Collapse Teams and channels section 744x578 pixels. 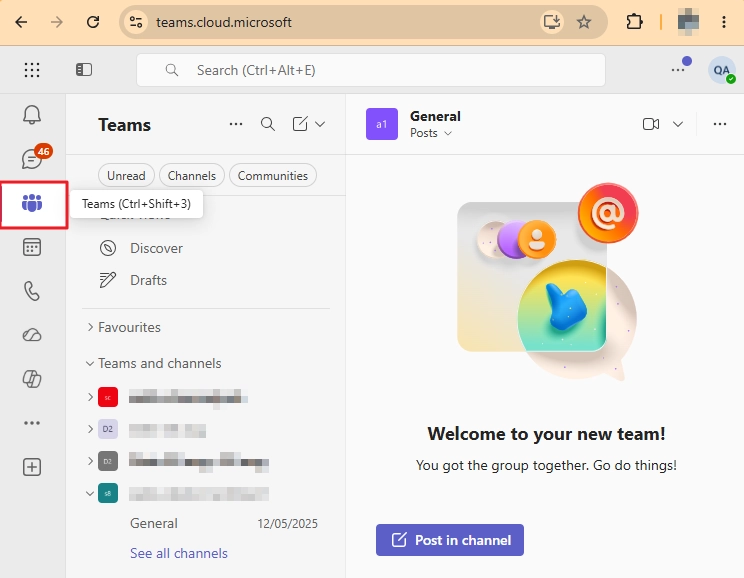(90, 364)
